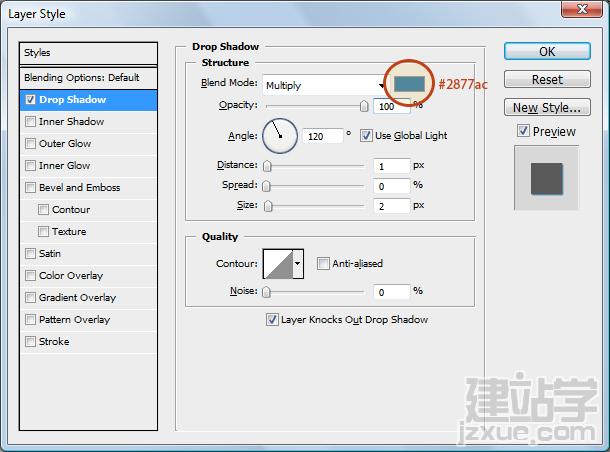The image size is (610, 452).
Task: Enable the Outer Glow checkbox
Action: [x=30, y=144]
